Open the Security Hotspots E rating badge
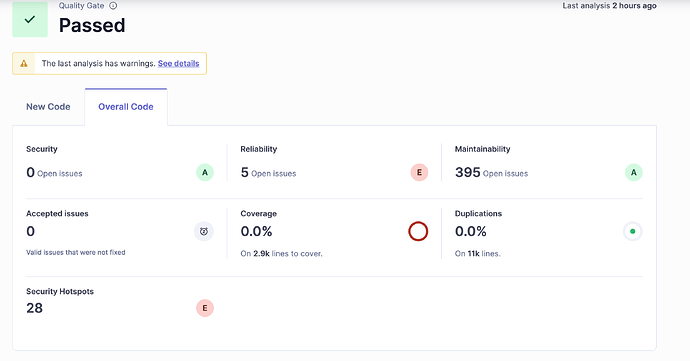This screenshot has width=690, height=361. (205, 308)
